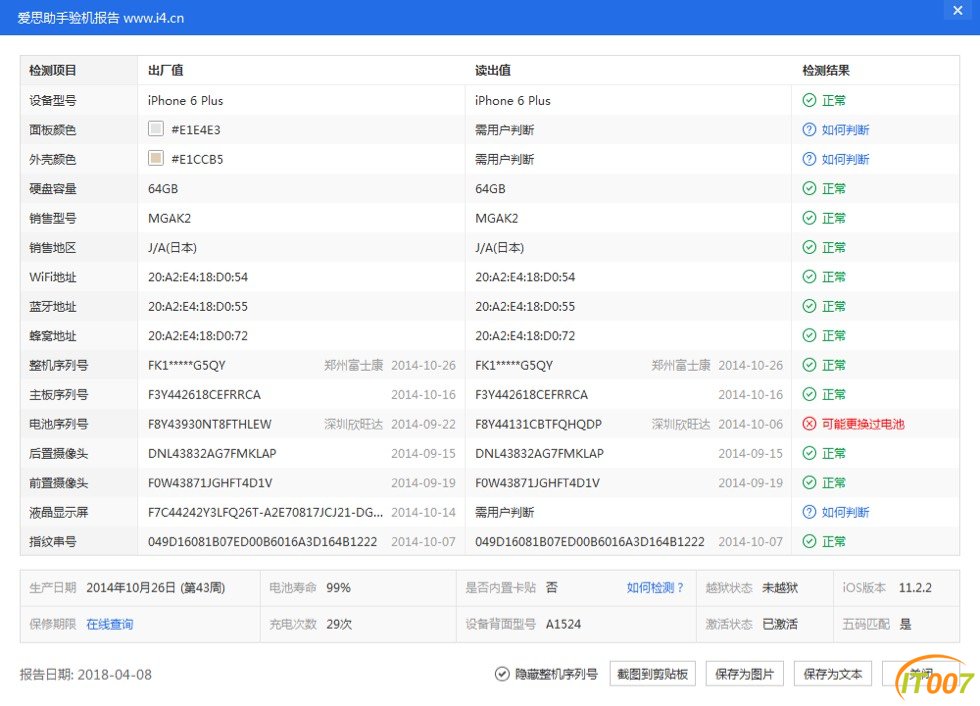
Task: Toggle the 隐藏整机序列号 checkbox
Action: point(502,674)
